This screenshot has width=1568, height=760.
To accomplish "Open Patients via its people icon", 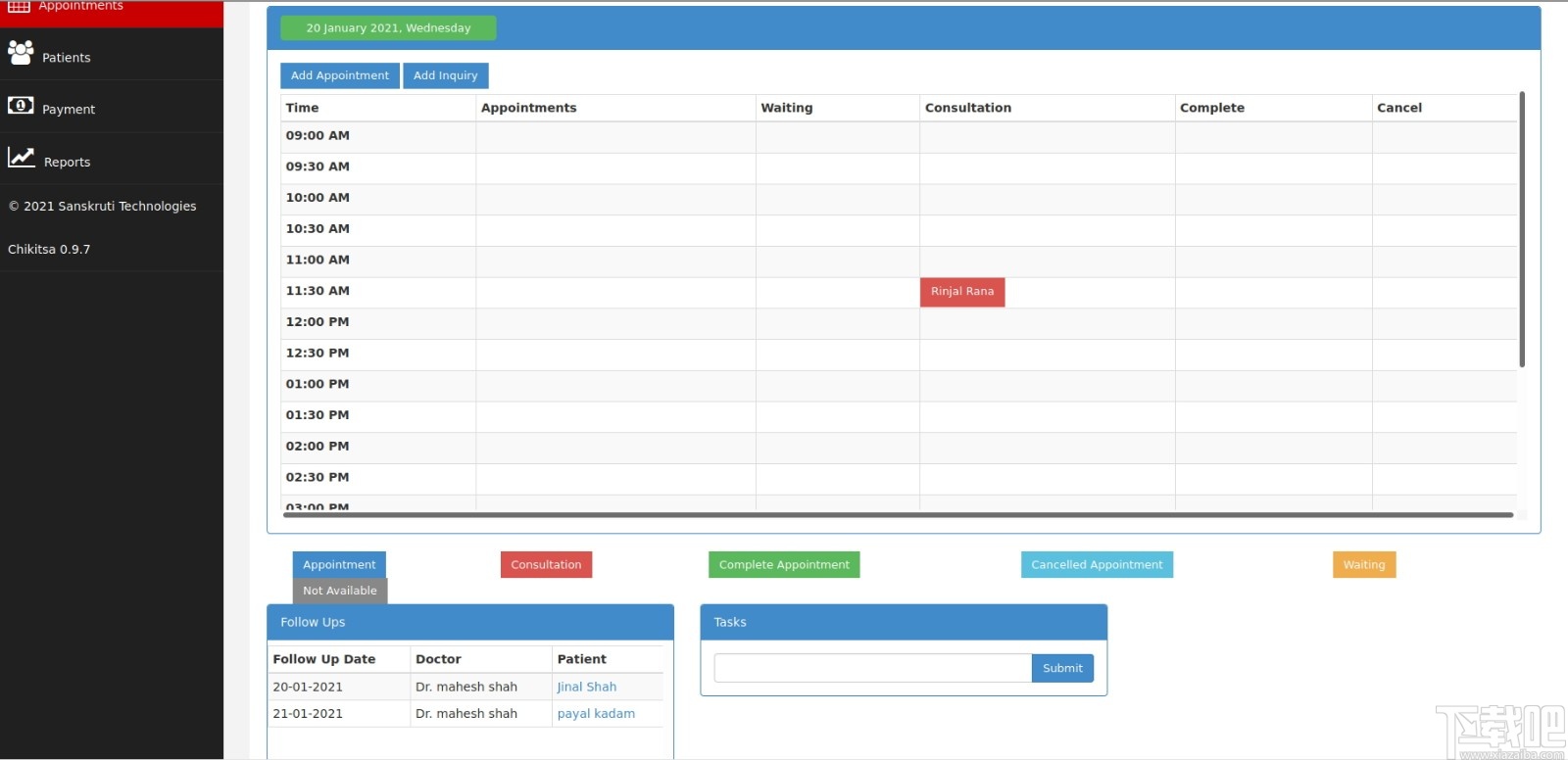I will click(21, 53).
